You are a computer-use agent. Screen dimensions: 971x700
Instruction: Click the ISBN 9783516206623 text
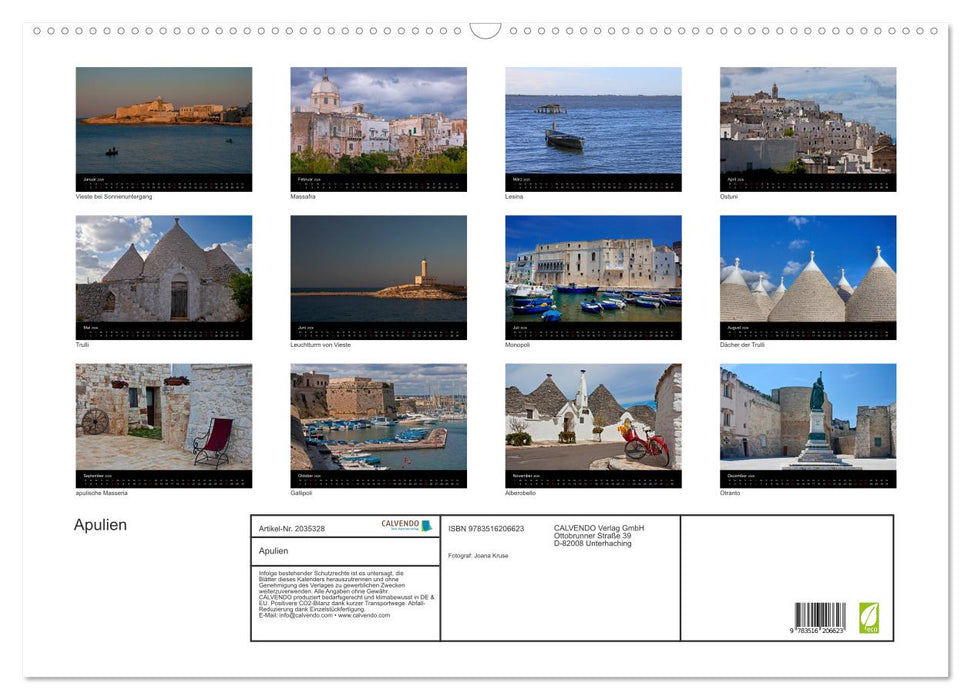486,528
